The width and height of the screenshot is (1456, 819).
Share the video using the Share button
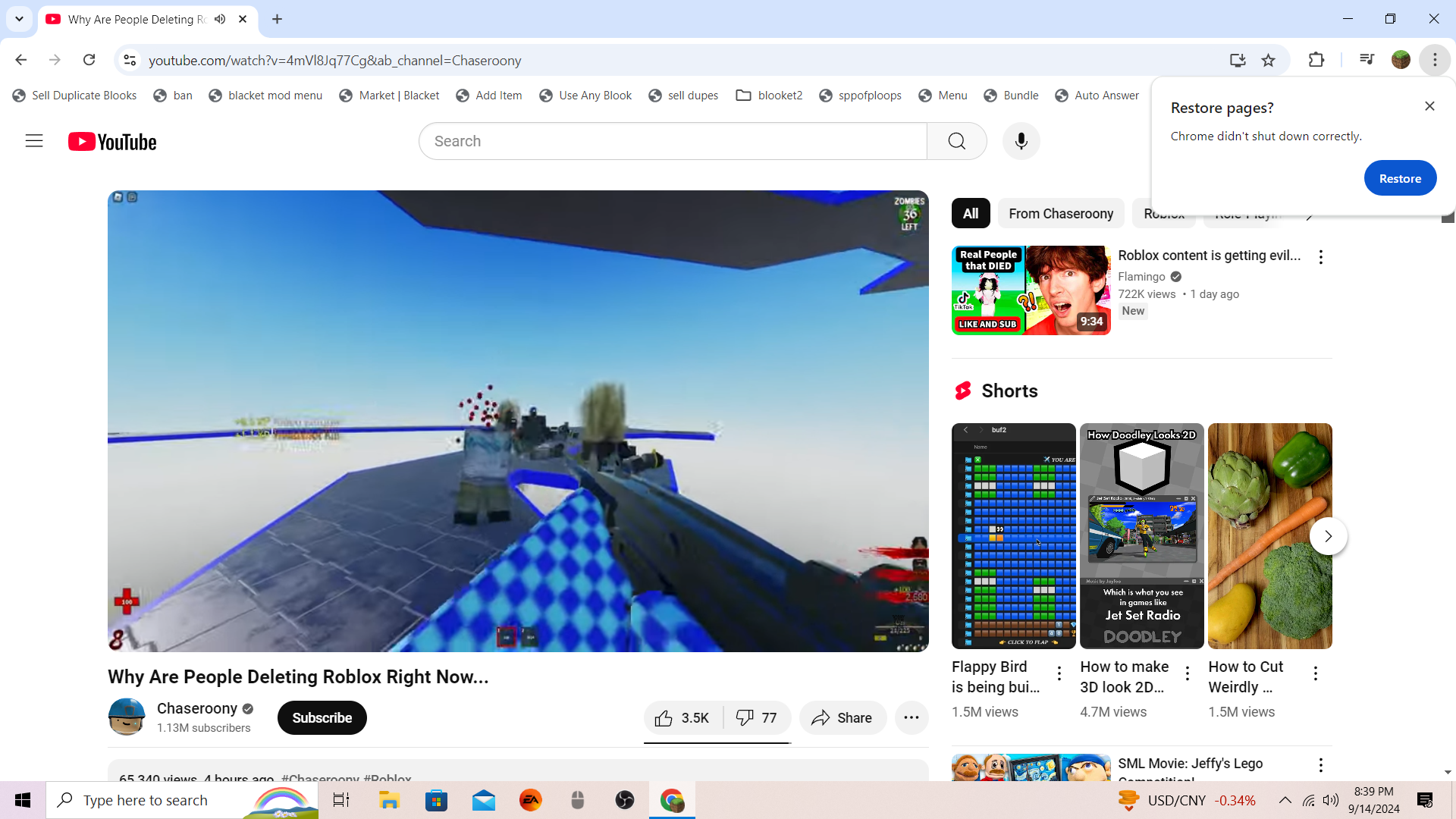click(x=842, y=717)
